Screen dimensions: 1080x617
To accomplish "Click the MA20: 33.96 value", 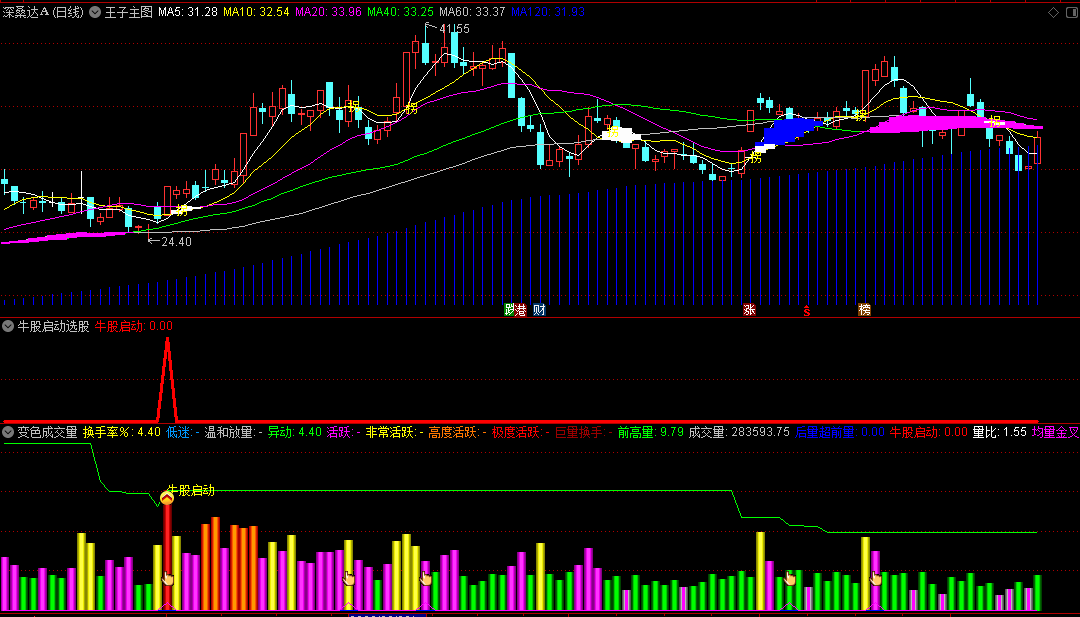I will click(329, 12).
